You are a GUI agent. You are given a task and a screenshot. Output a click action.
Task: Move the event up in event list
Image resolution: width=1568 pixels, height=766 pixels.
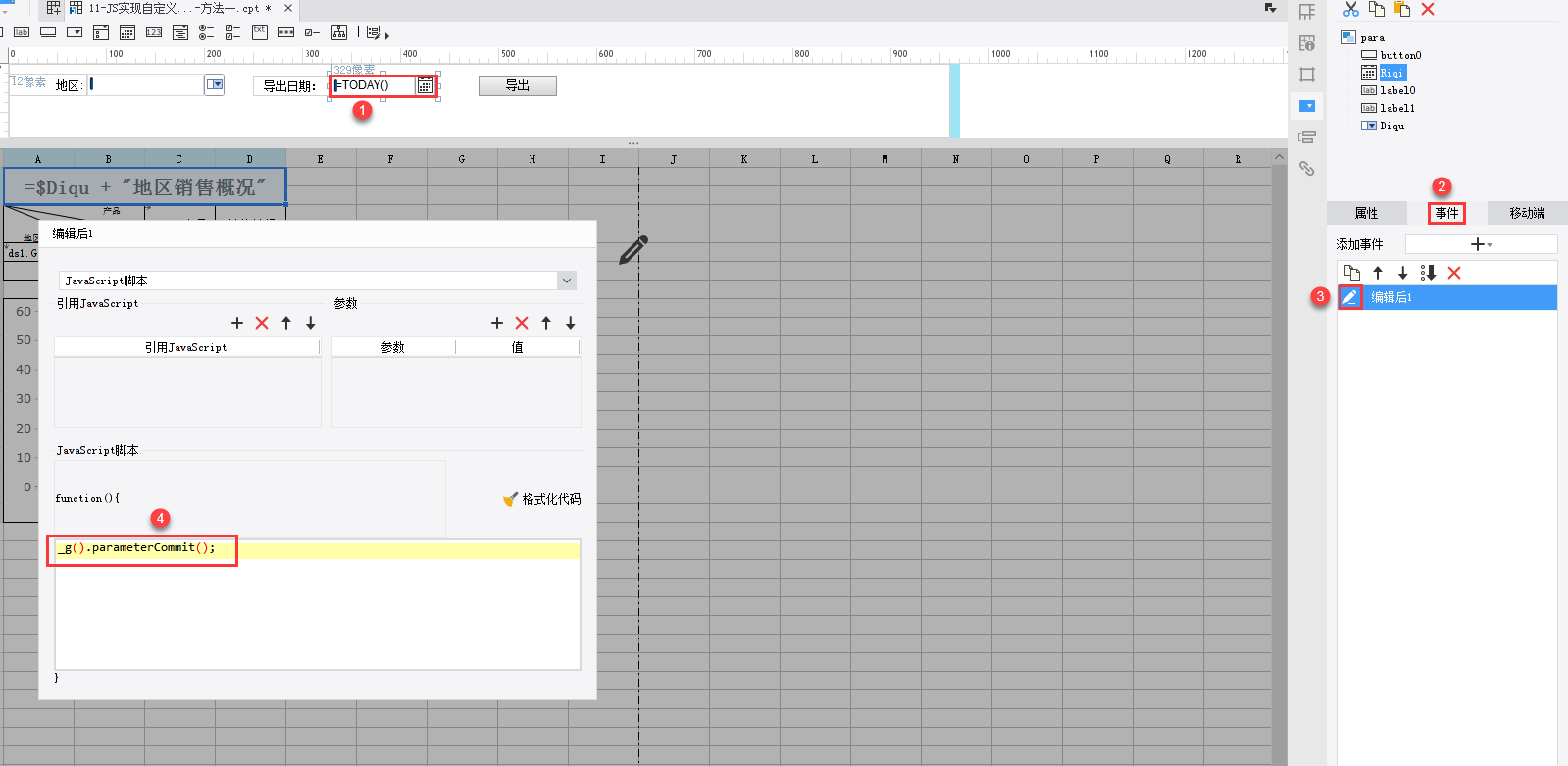tap(1378, 273)
